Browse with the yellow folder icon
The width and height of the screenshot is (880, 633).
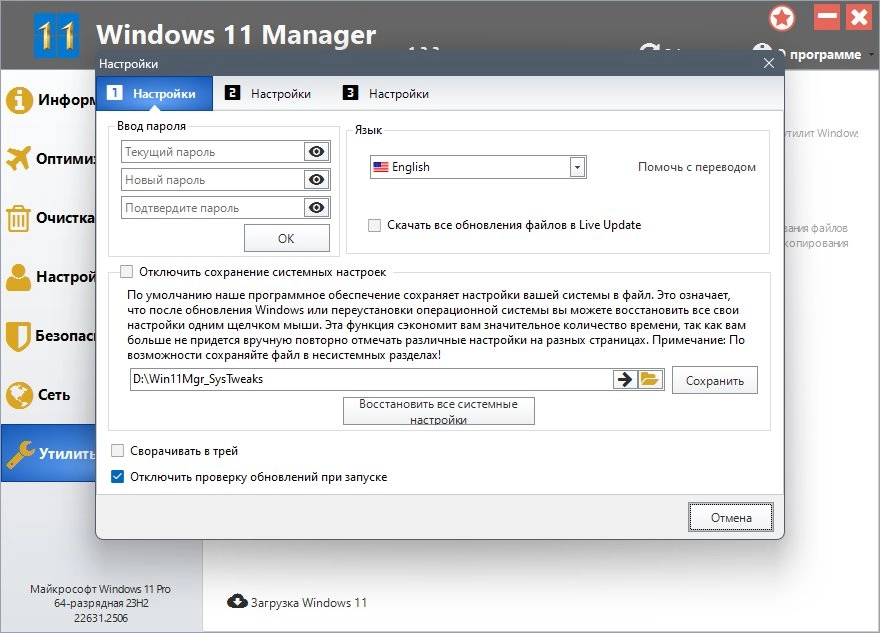[650, 379]
